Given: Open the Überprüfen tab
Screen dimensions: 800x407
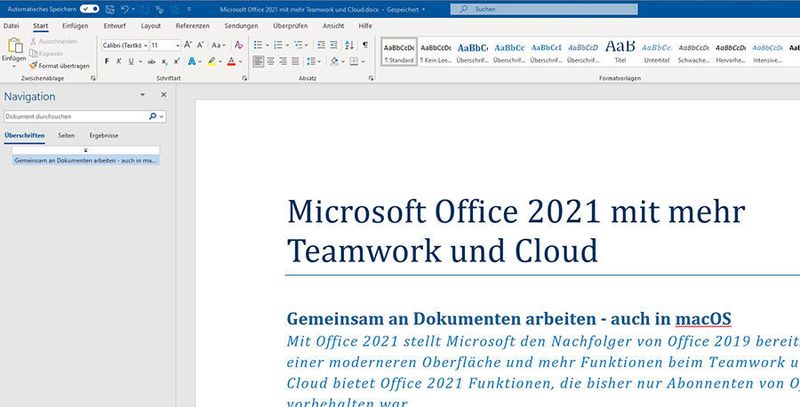Looking at the screenshot, I should 290,26.
